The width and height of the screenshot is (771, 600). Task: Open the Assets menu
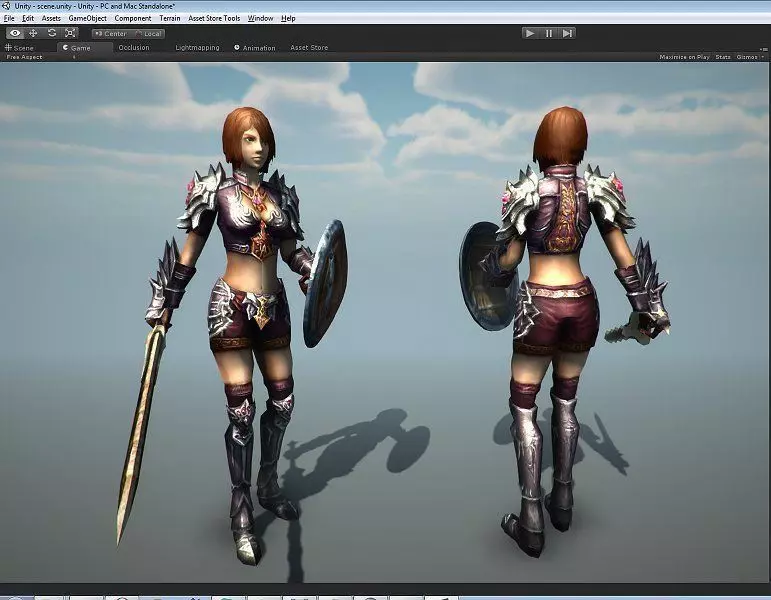coord(51,18)
